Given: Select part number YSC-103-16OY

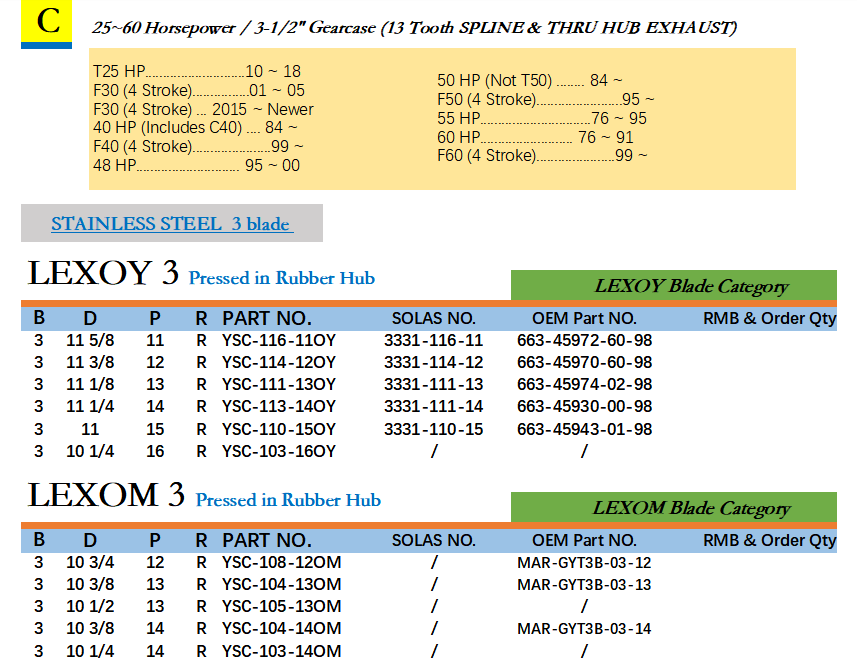Looking at the screenshot, I should [279, 451].
